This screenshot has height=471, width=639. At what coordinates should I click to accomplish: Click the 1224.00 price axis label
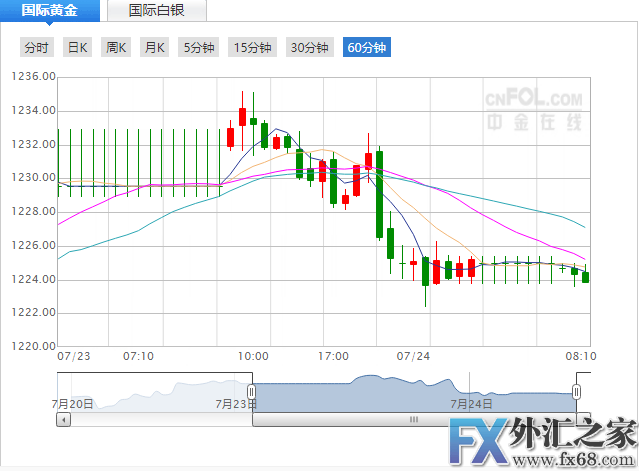tap(33, 279)
